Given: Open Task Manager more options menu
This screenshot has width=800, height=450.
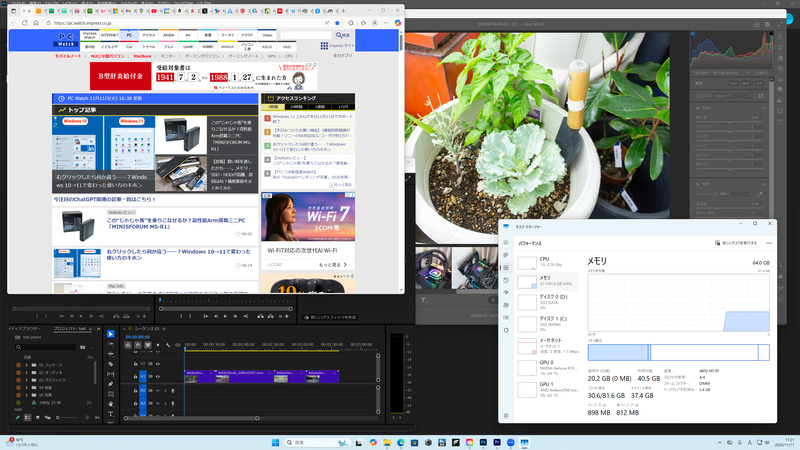Looking at the screenshot, I should [x=768, y=243].
